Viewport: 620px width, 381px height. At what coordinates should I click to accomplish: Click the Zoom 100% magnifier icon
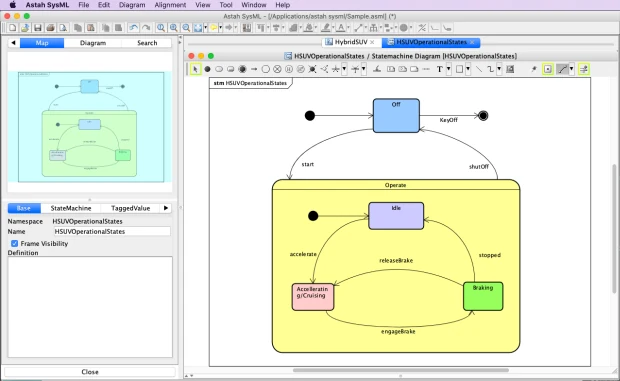(161, 28)
